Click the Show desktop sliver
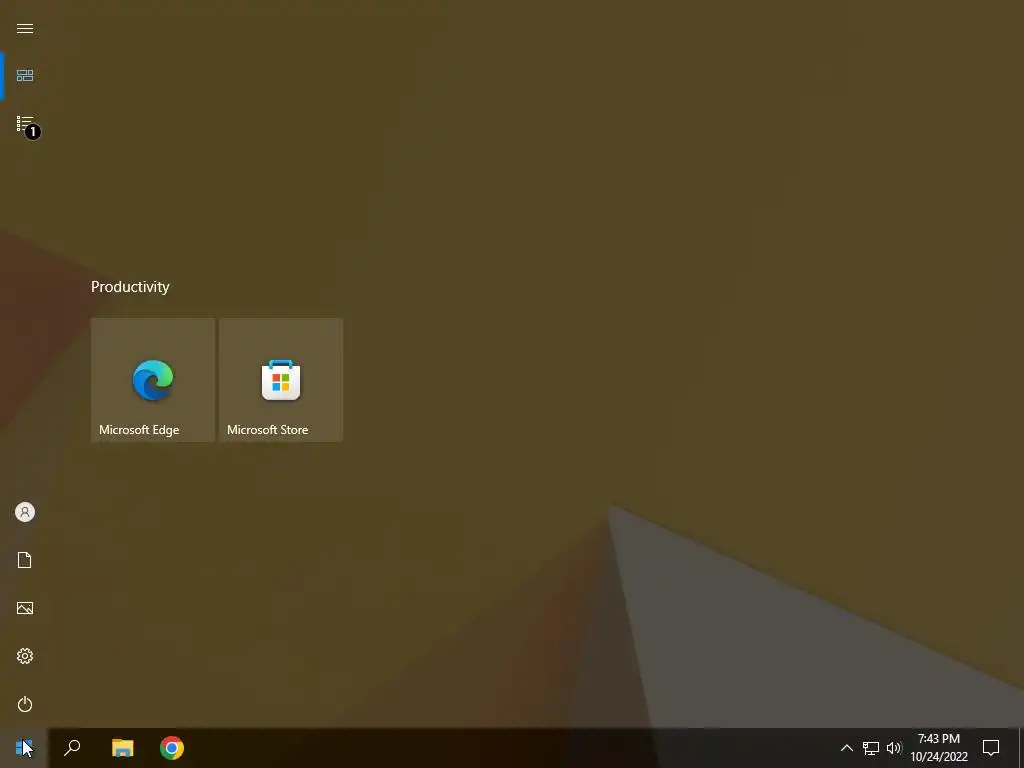Image resolution: width=1024 pixels, height=768 pixels. [x=1021, y=748]
